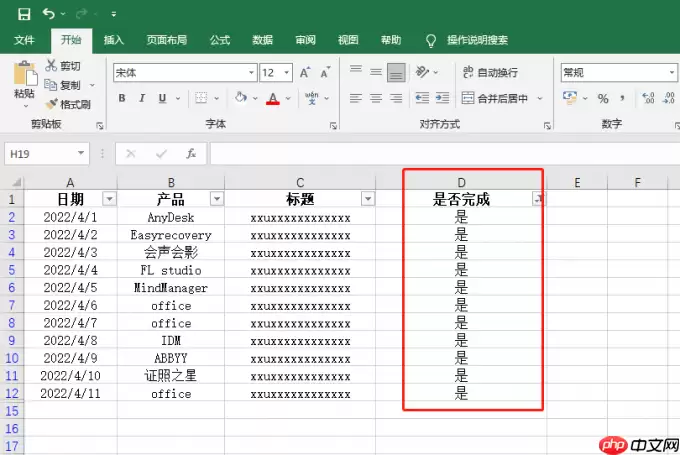Image resolution: width=680 pixels, height=455 pixels.
Task: Open the 常规 number format dropdown
Action: [671, 72]
